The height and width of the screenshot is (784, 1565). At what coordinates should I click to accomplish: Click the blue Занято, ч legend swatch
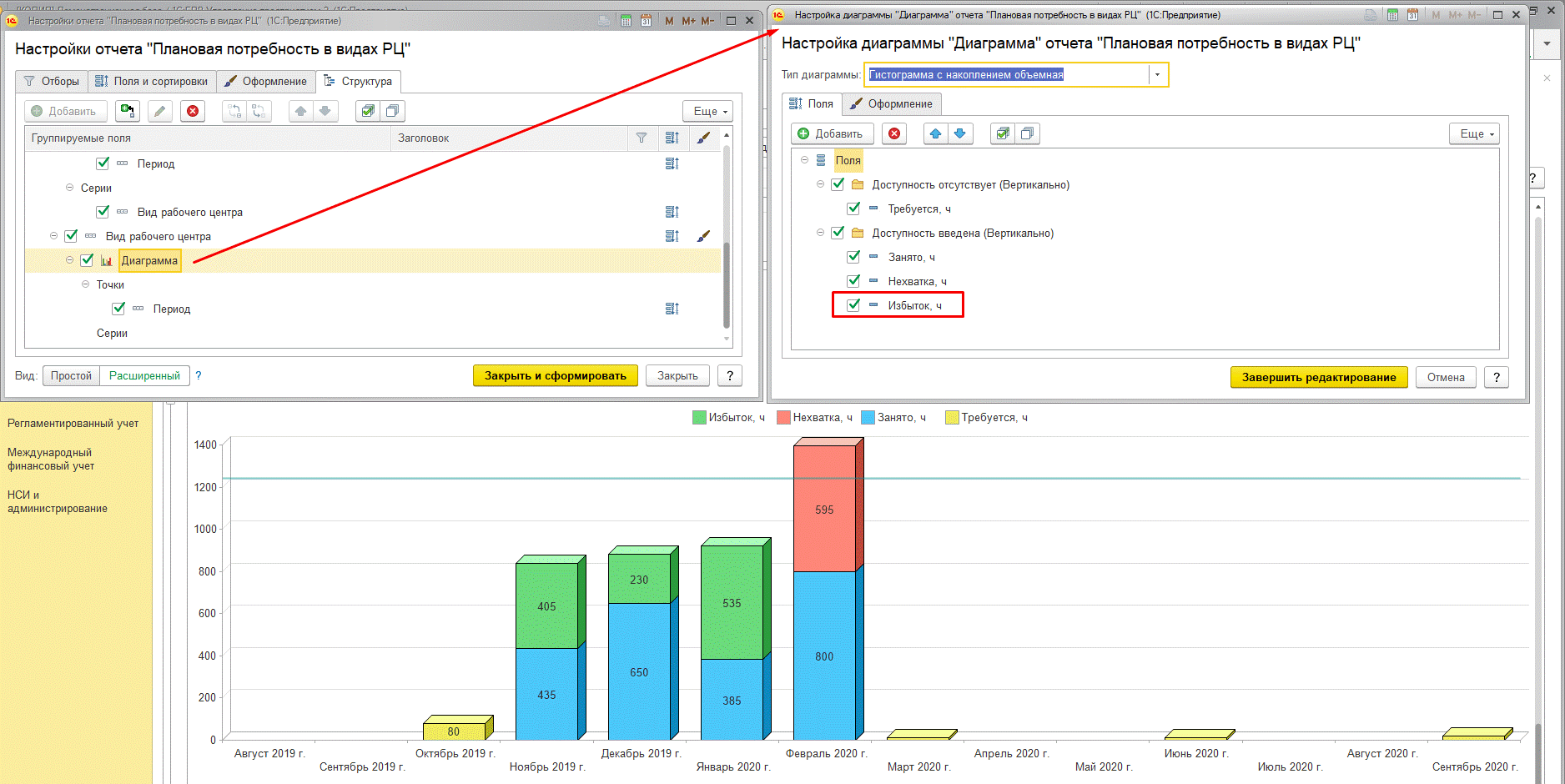[868, 417]
